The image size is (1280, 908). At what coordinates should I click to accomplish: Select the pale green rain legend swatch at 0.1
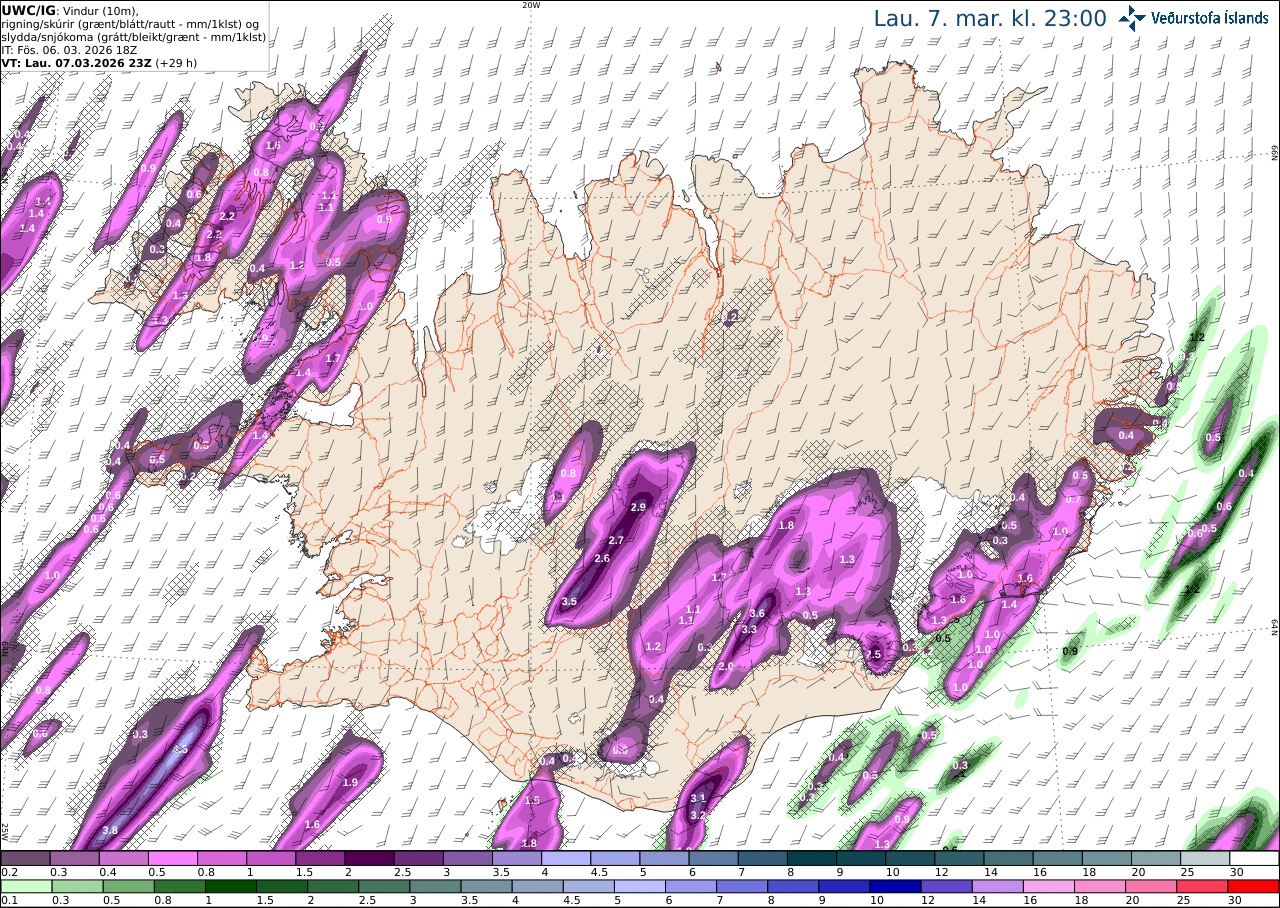click(x=25, y=886)
